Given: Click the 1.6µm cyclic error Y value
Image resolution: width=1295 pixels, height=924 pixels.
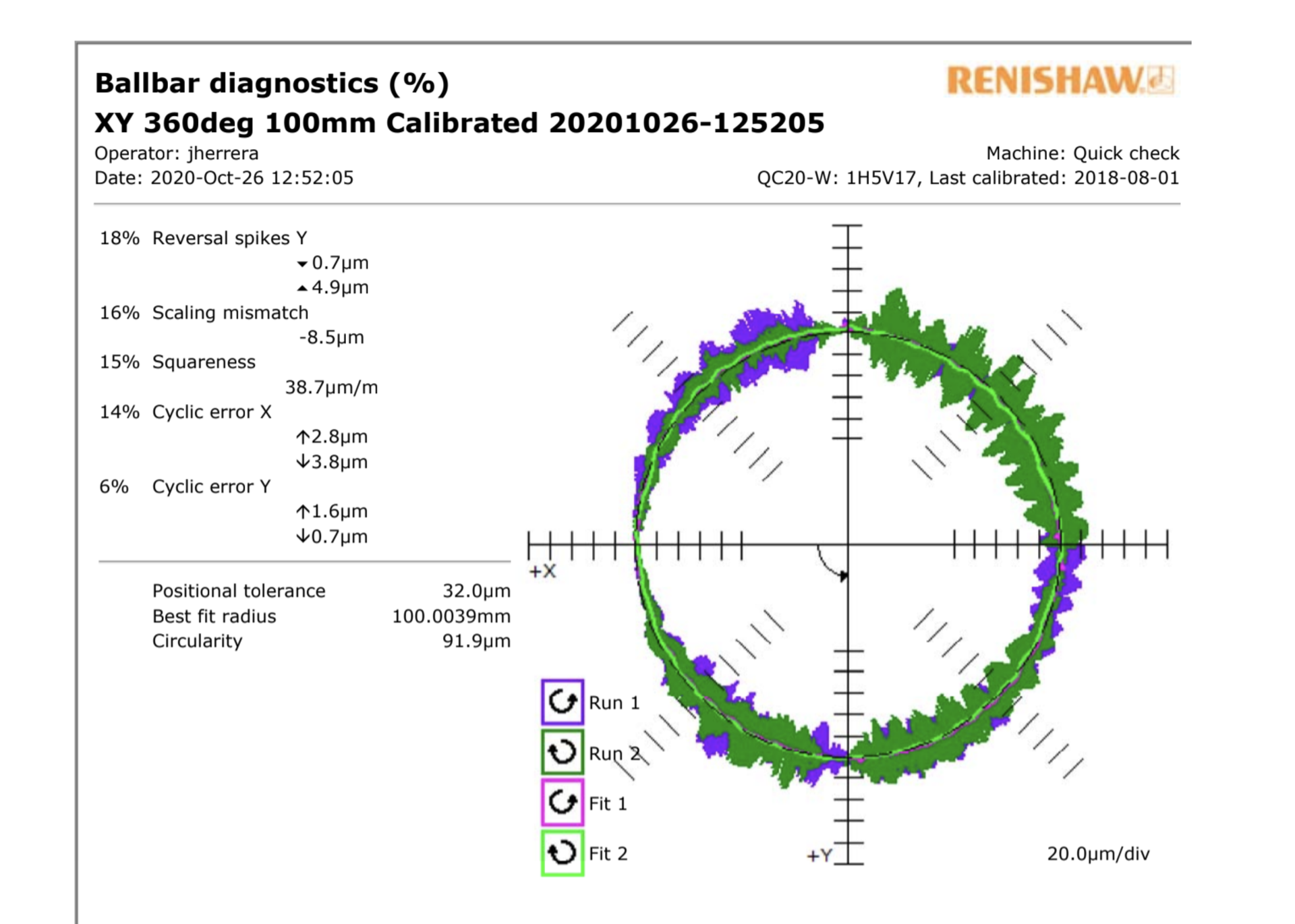Looking at the screenshot, I should coord(332,511).
